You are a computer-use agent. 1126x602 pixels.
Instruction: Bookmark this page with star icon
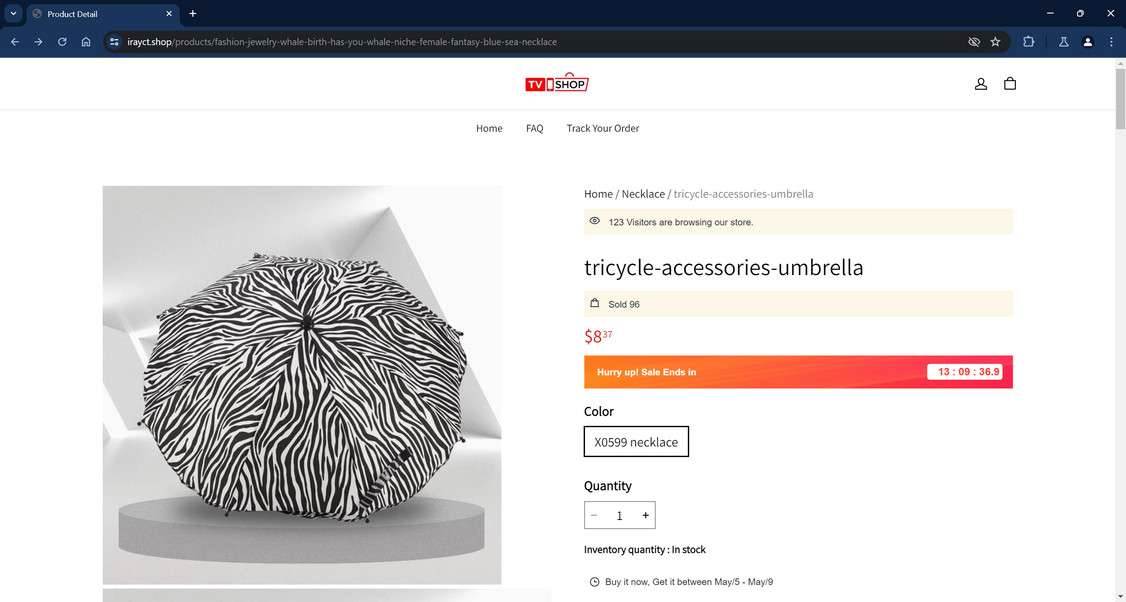[995, 42]
